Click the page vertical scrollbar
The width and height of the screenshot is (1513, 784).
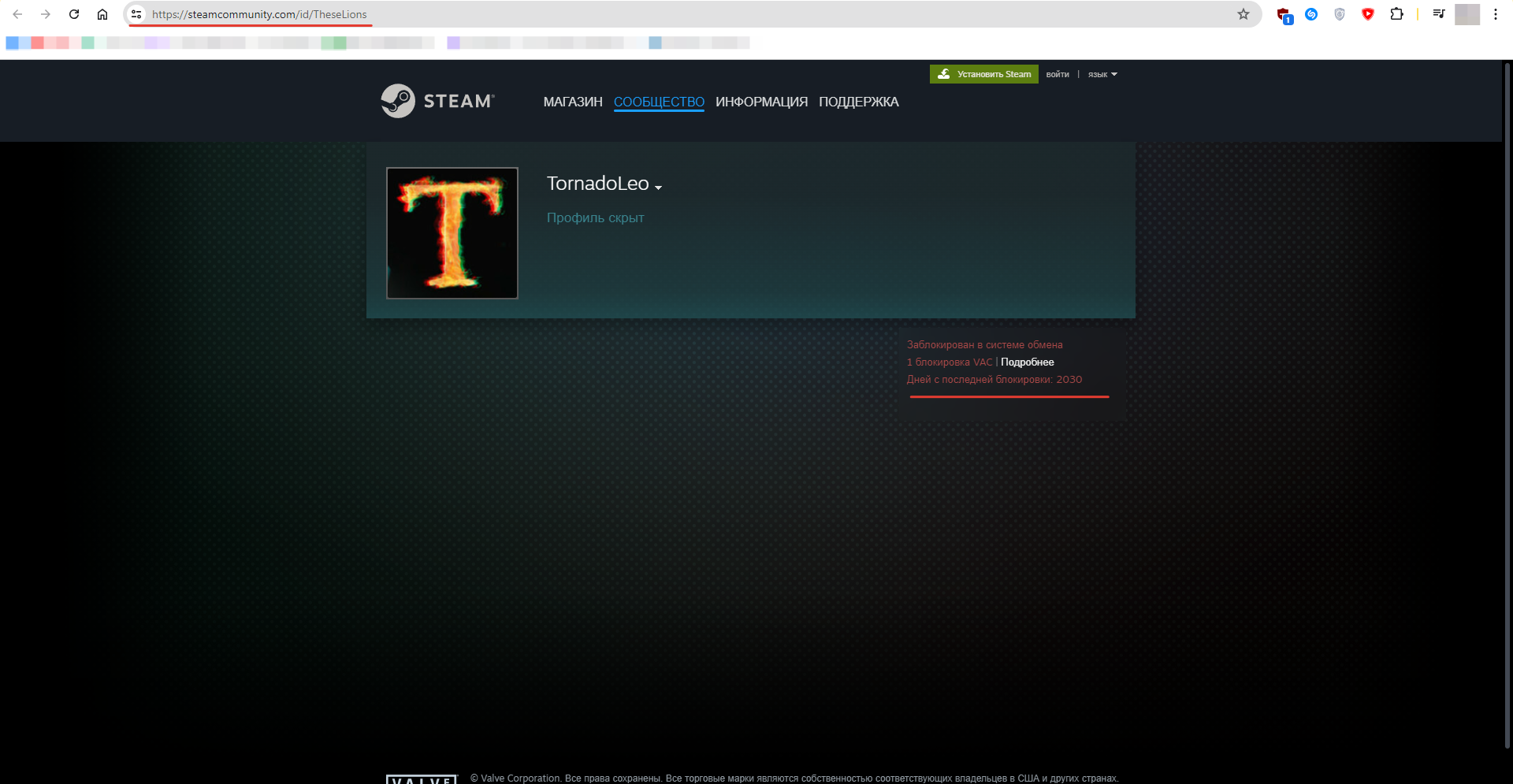(x=1507, y=406)
